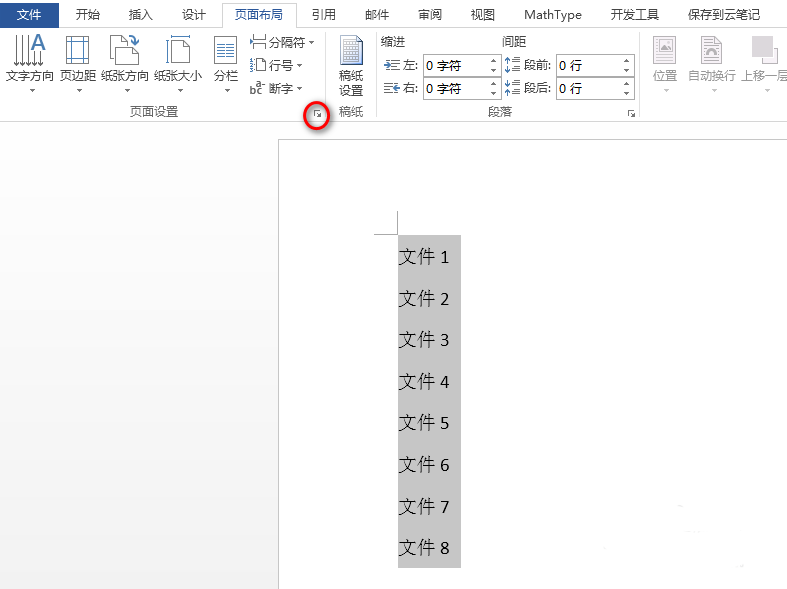Screen dimensions: 787x589
Task: Click the line 文件 6 in document
Action: [424, 465]
